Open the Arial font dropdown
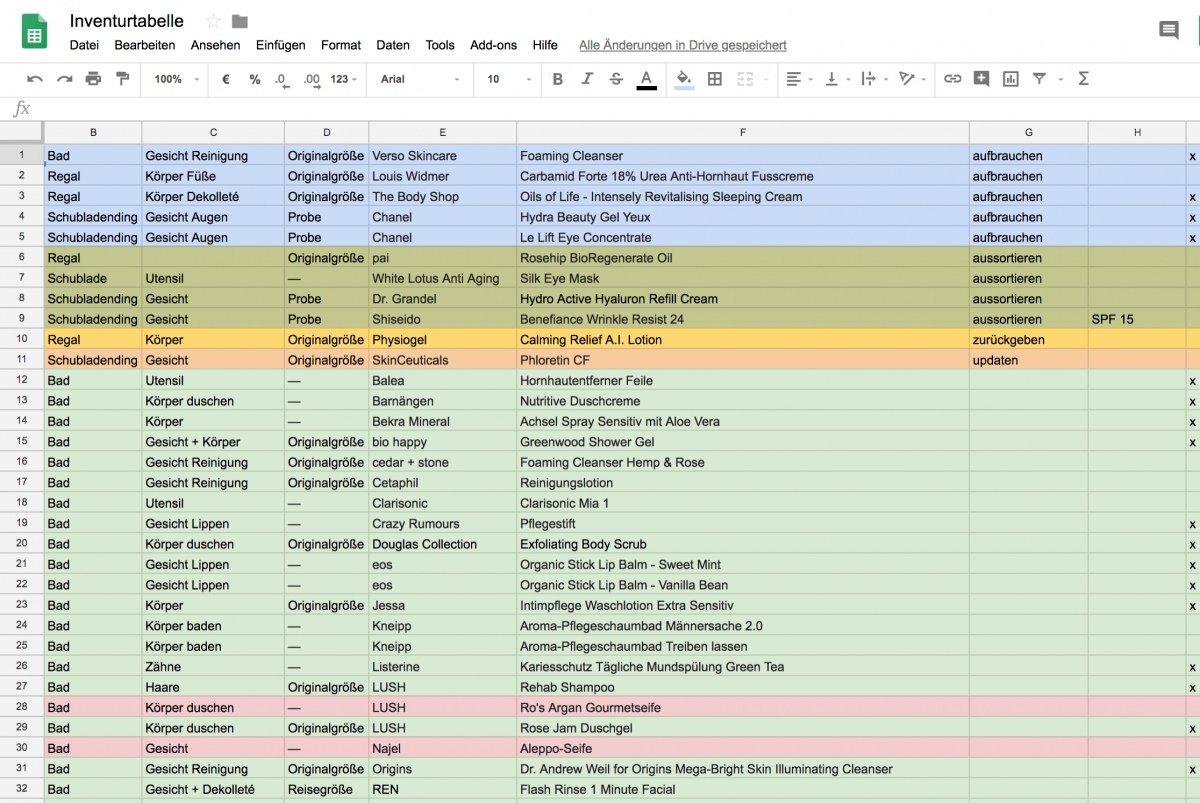The image size is (1200, 803). (420, 79)
